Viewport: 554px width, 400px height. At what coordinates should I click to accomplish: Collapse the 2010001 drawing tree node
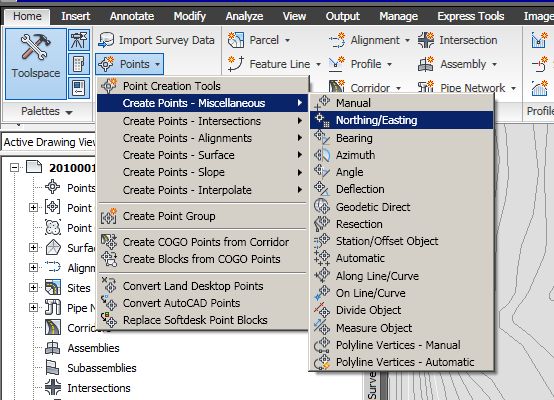(14, 167)
